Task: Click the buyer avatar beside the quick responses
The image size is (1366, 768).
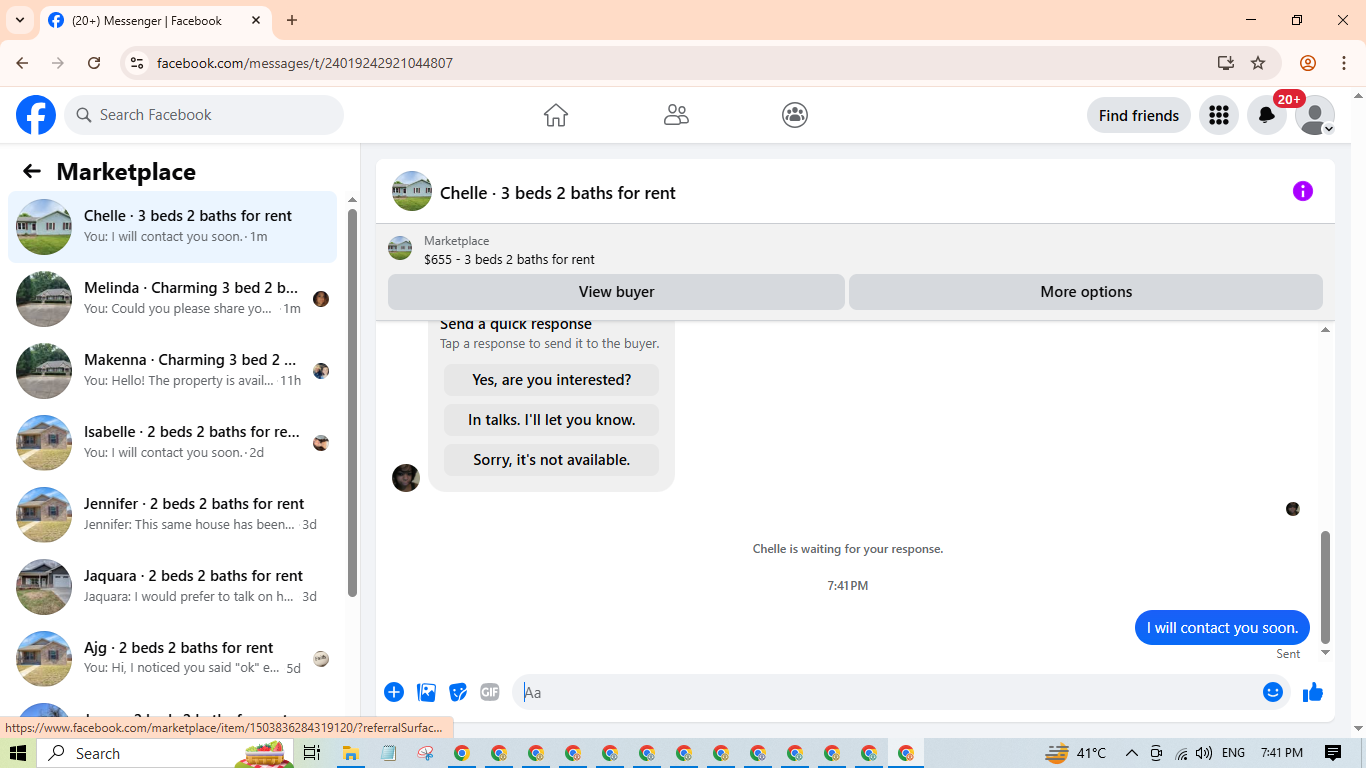Action: click(x=406, y=478)
